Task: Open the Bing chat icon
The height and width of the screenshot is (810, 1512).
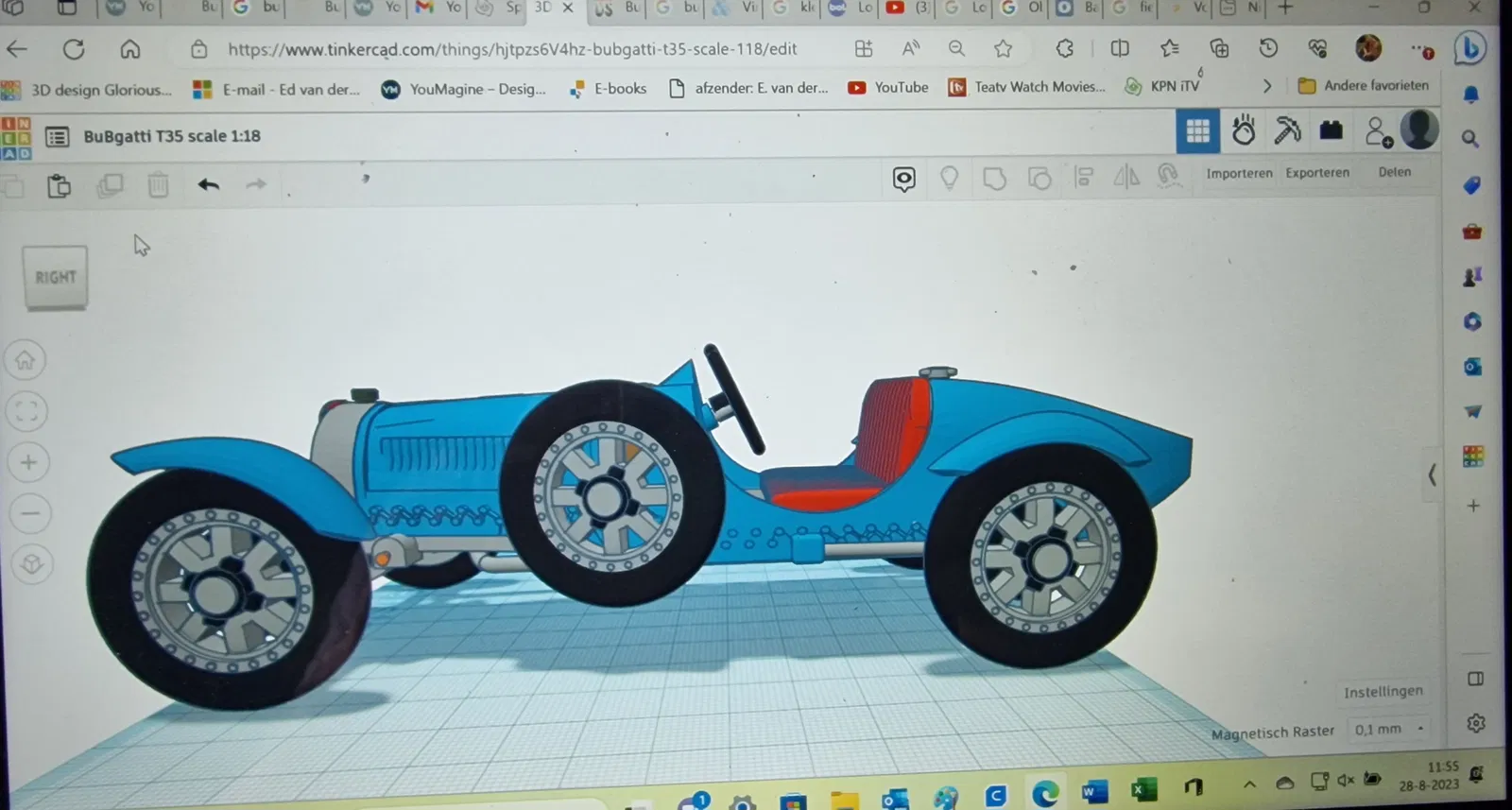Action: coord(1469,48)
